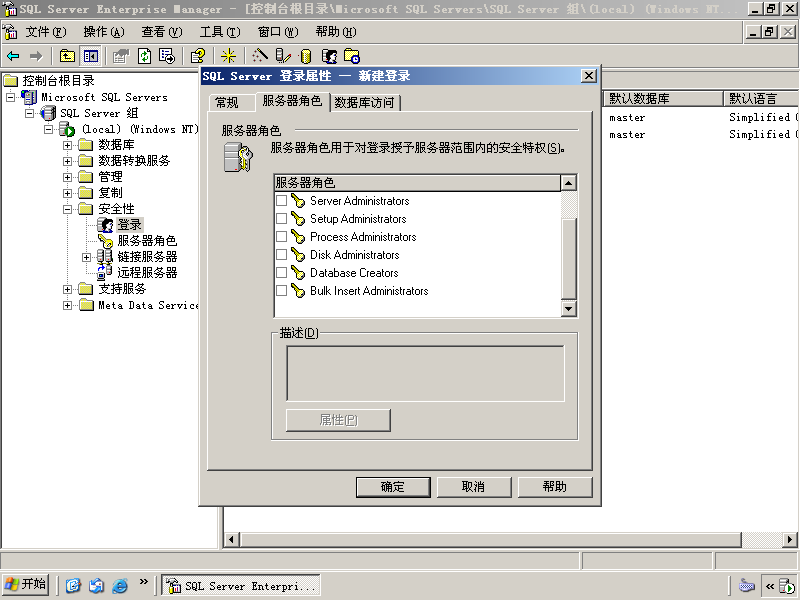Open the 工具(T) menu
This screenshot has width=800, height=600.
[219, 32]
